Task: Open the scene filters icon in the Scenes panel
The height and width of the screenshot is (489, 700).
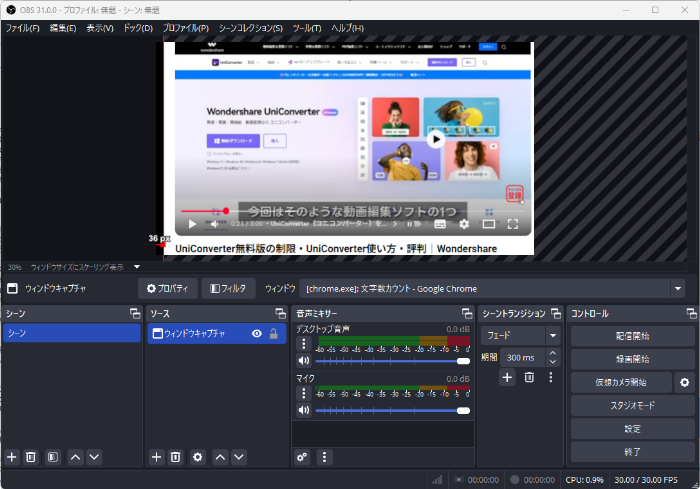Action: [x=53, y=457]
